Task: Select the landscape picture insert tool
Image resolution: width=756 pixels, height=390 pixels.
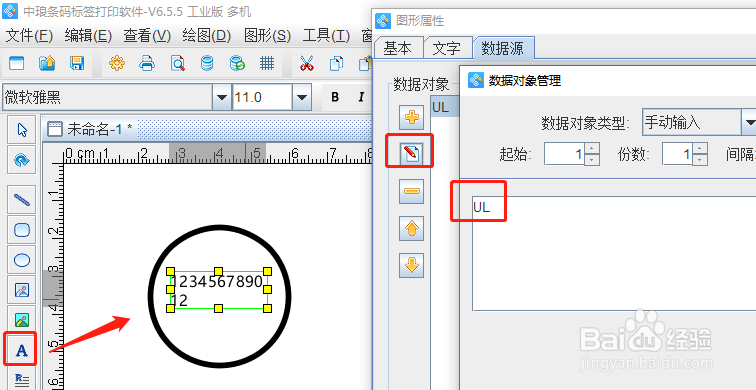Action: click(x=22, y=320)
